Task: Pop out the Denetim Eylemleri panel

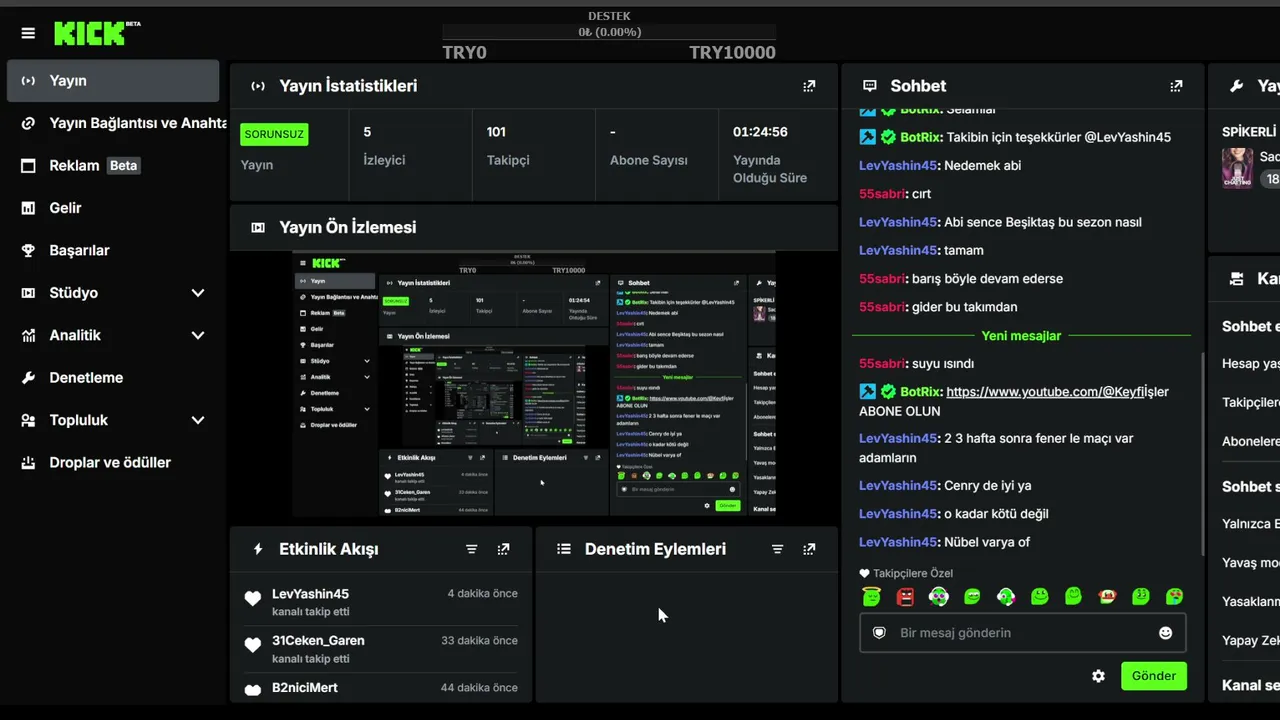Action: click(809, 549)
